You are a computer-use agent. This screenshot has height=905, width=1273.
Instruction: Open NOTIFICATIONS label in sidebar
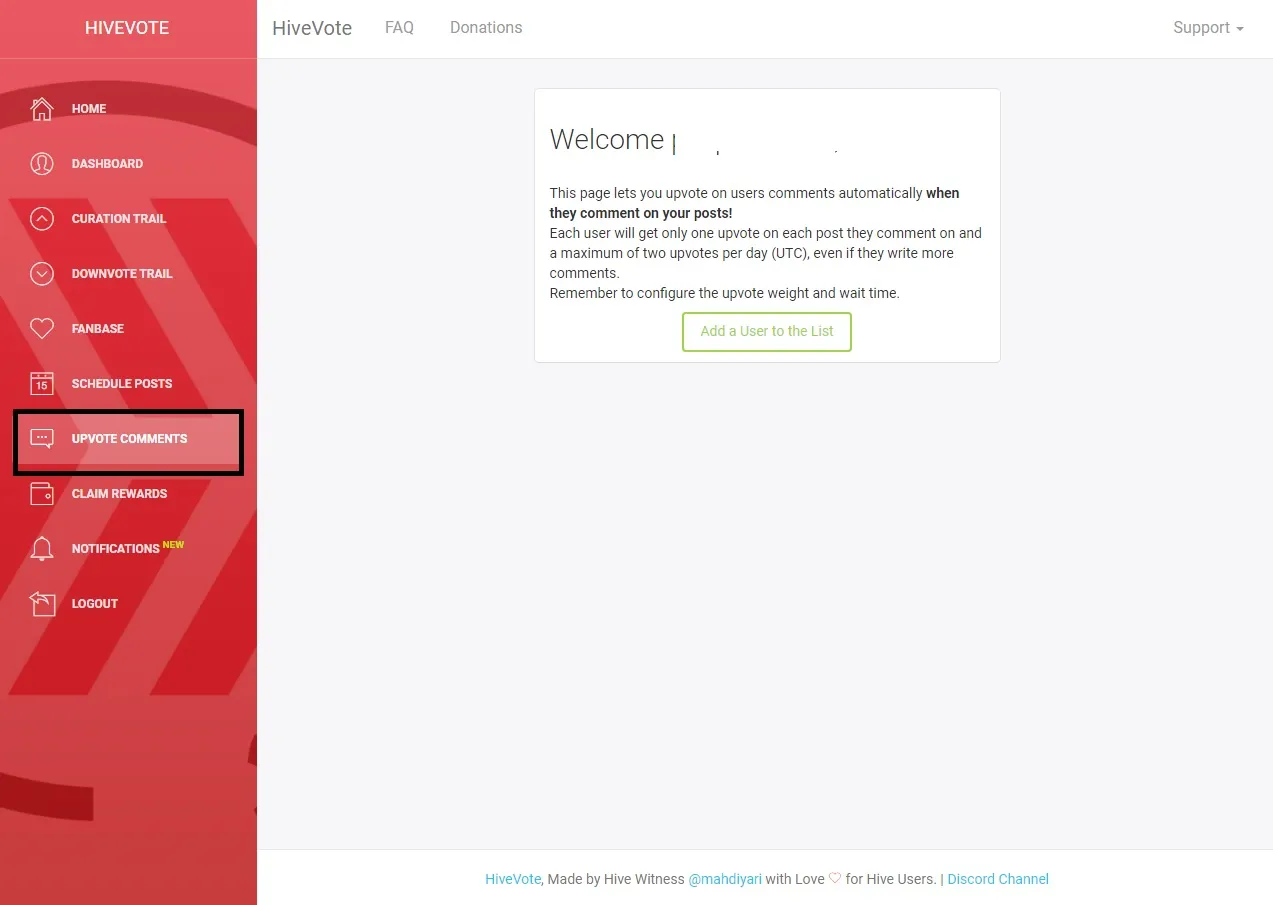click(x=115, y=549)
